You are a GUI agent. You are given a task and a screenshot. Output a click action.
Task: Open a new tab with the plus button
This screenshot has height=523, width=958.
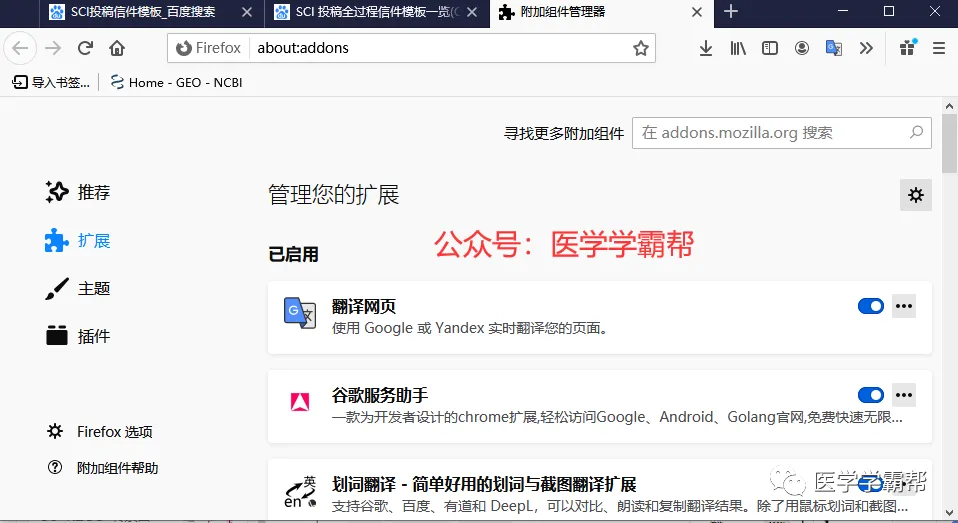click(731, 12)
